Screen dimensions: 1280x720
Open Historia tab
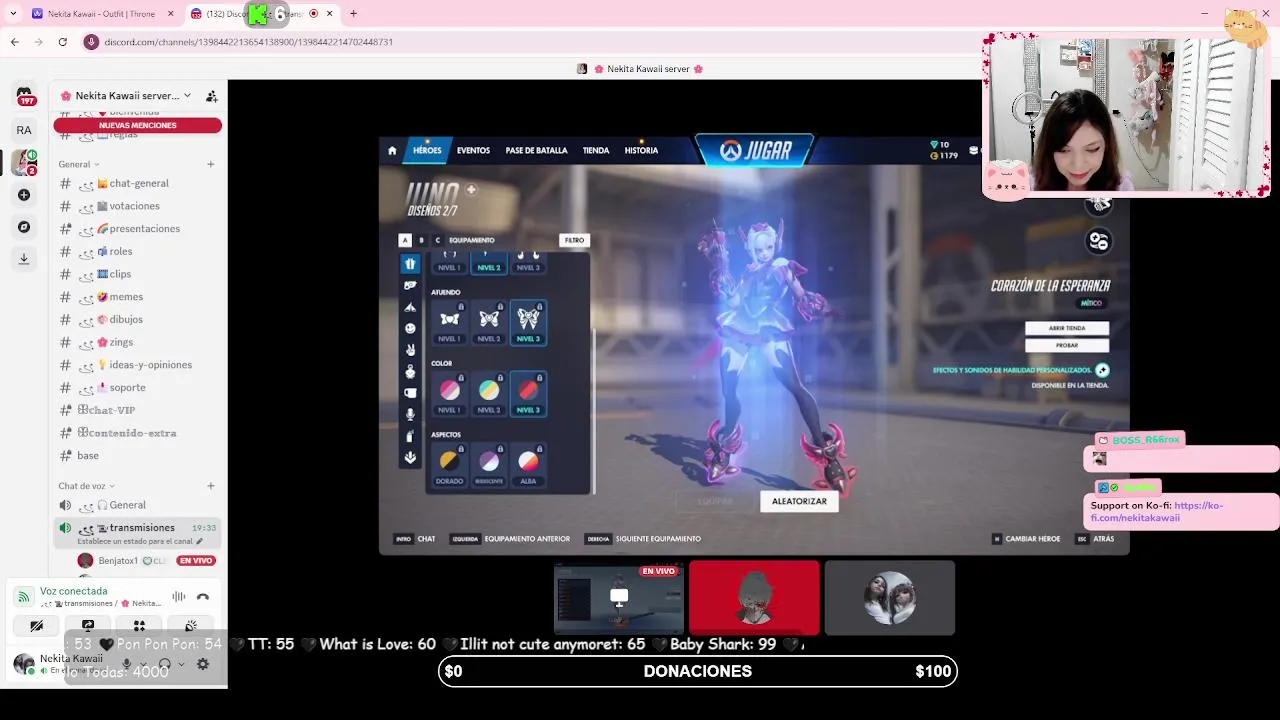coord(641,151)
